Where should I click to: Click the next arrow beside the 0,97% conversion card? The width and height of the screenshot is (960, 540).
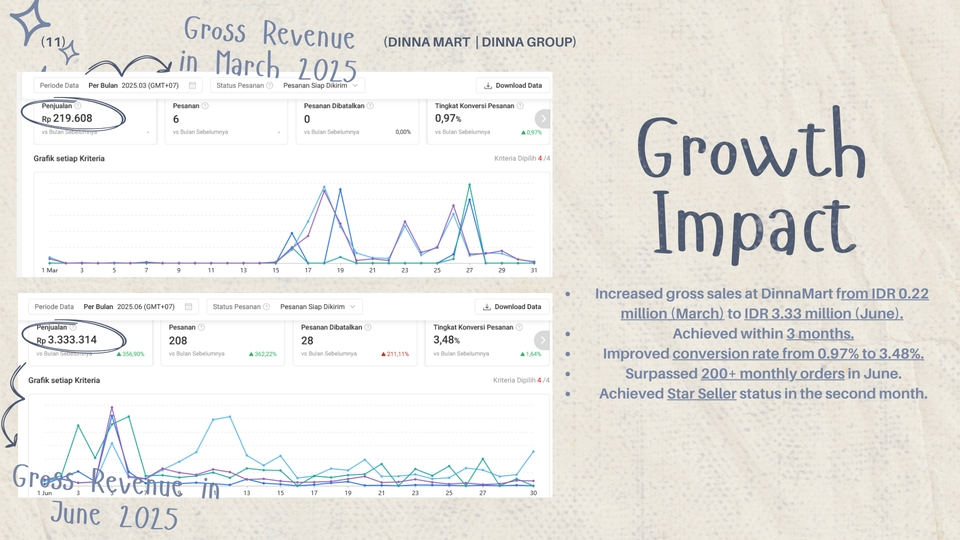tap(543, 118)
